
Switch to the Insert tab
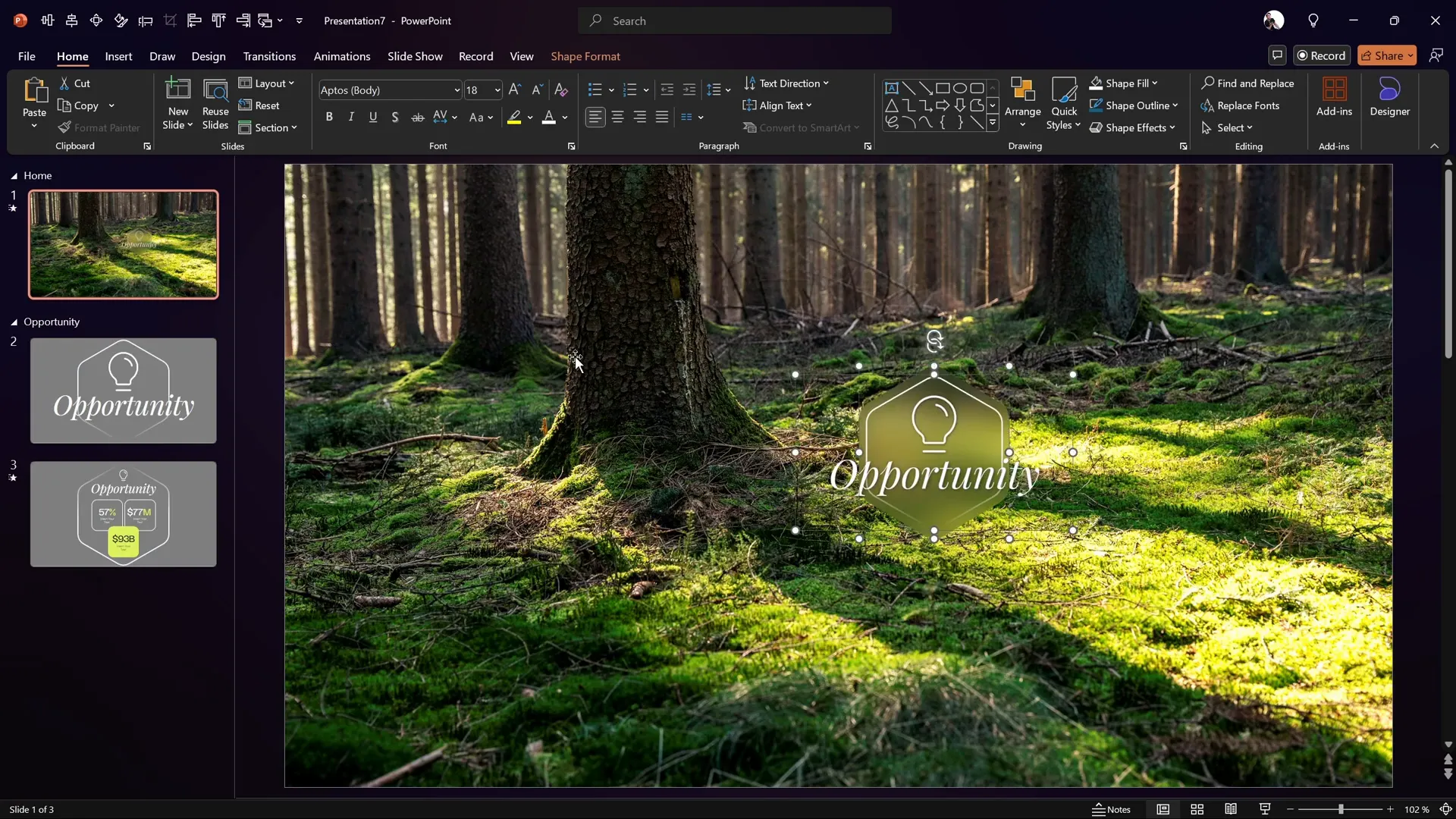[118, 56]
